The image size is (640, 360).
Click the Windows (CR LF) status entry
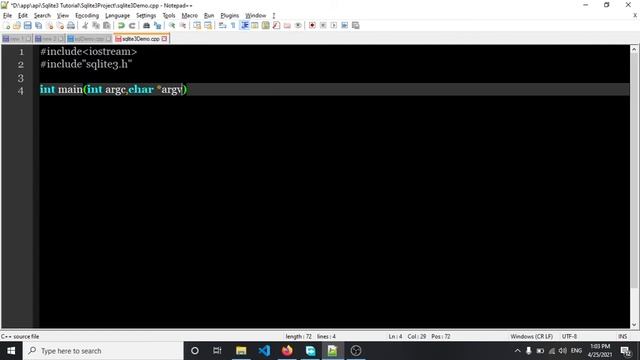tap(531, 336)
